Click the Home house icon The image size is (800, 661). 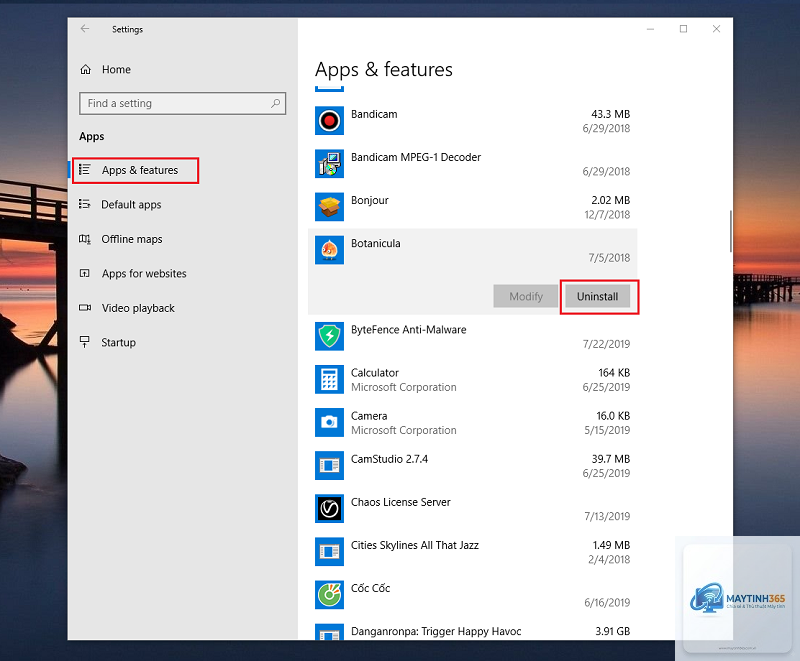[85, 69]
